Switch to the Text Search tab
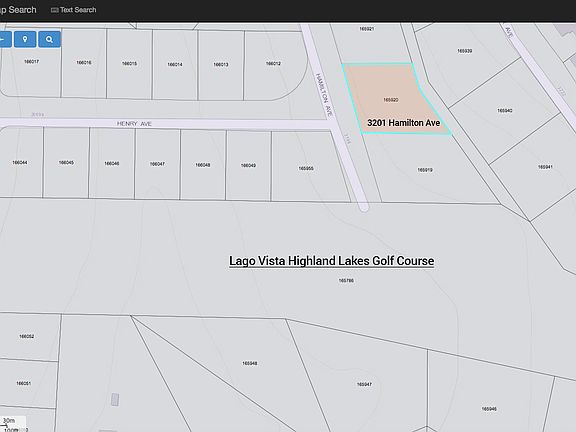Screen dimensions: 576x432 73,10
